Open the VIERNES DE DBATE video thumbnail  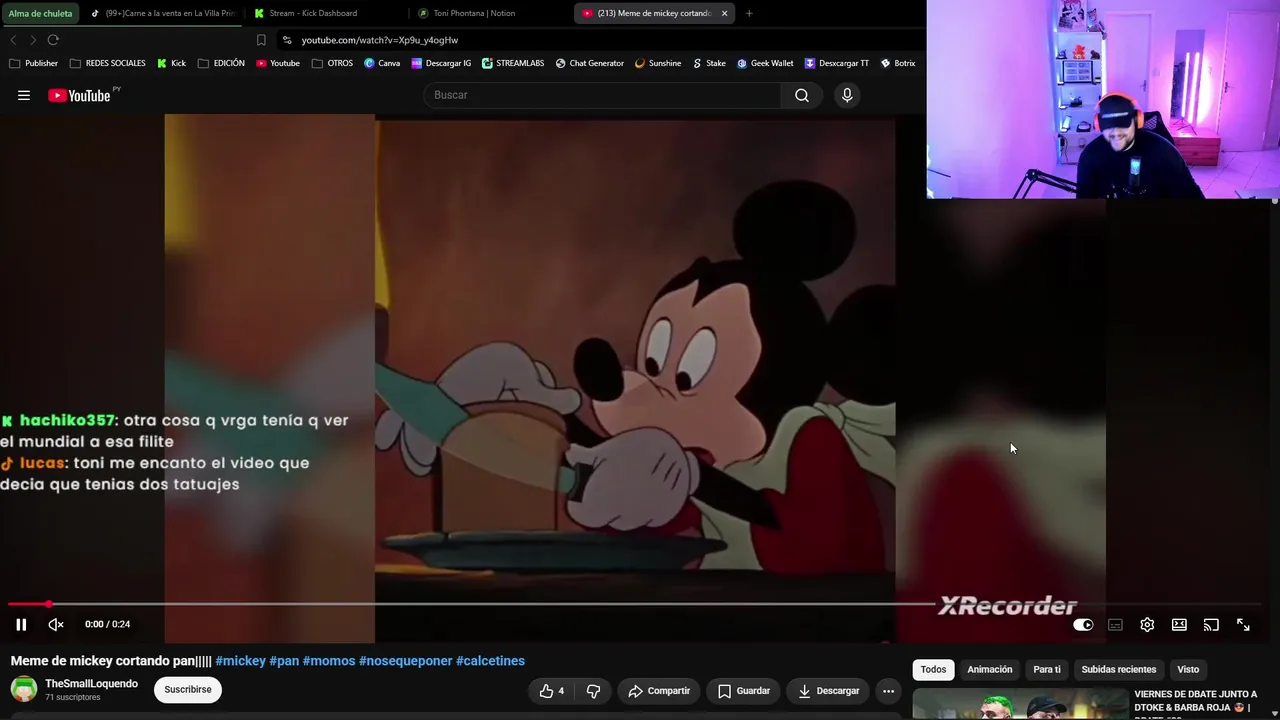(x=1020, y=704)
